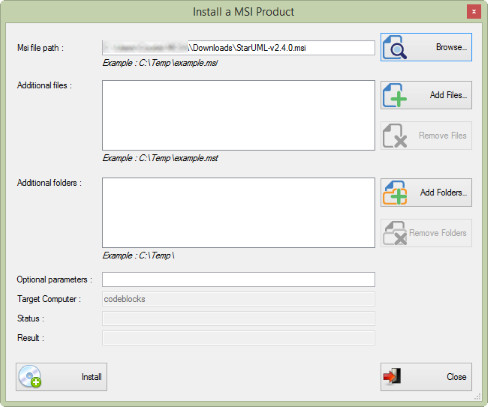Focus the Msi file path field
This screenshot has width=488, height=407.
coord(238,48)
